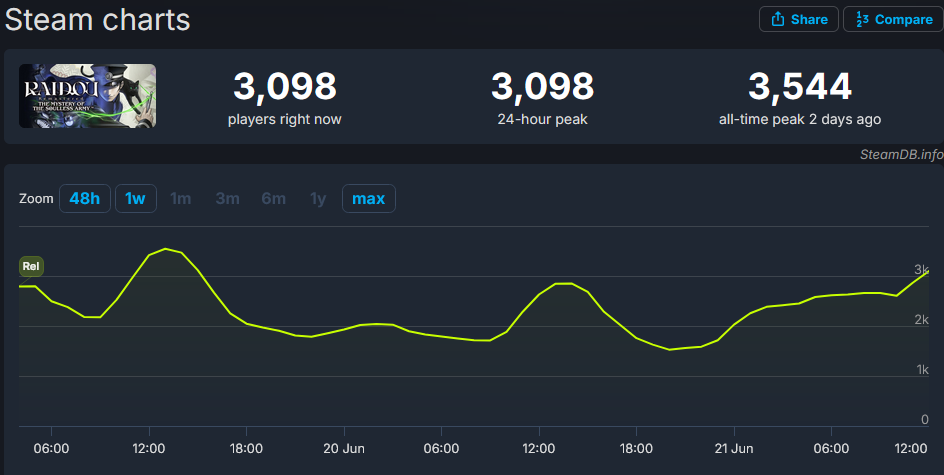
Task: Choose the 1y zoom option
Action: (x=318, y=199)
